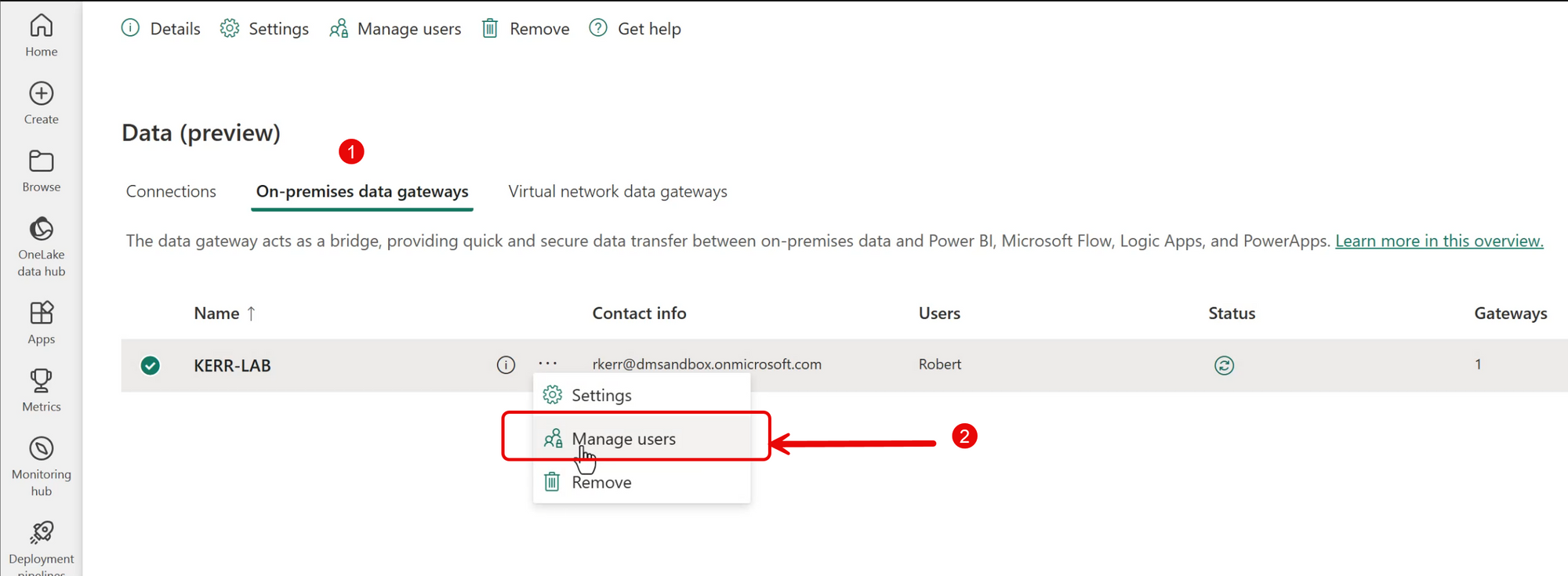Image resolution: width=1568 pixels, height=576 pixels.
Task: Deselect the KERR-LAB row checkmark
Action: pyautogui.click(x=151, y=365)
